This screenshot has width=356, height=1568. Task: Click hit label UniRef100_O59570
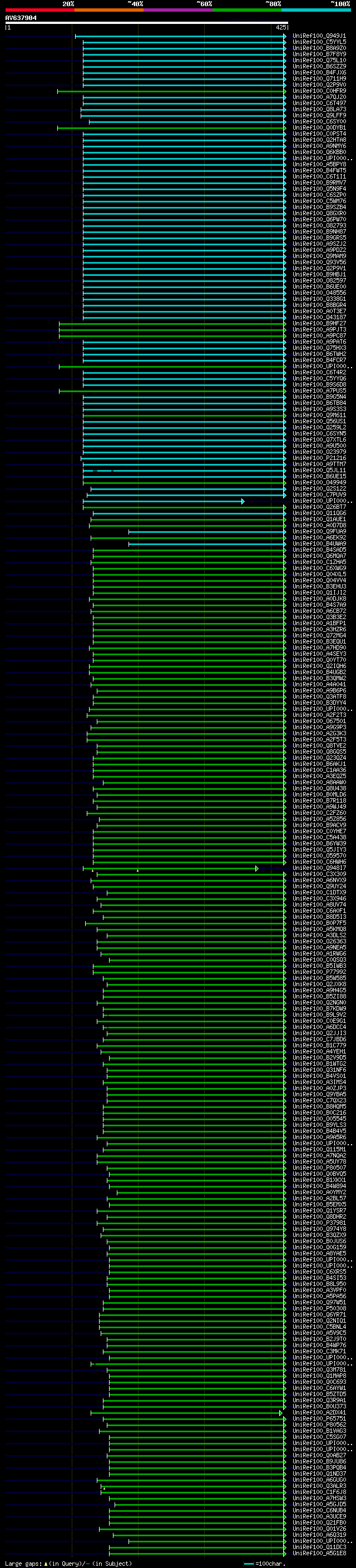(319, 856)
